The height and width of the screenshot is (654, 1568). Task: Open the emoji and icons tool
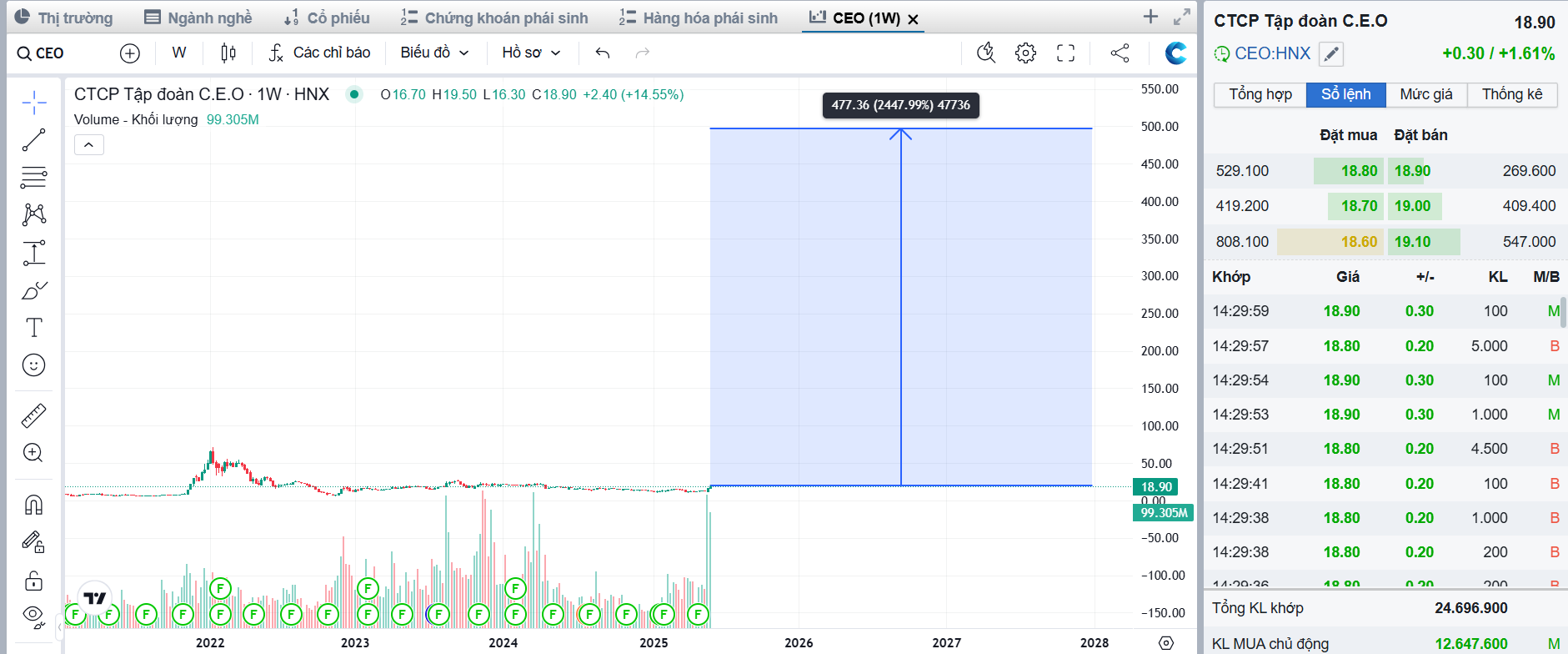pyautogui.click(x=34, y=365)
